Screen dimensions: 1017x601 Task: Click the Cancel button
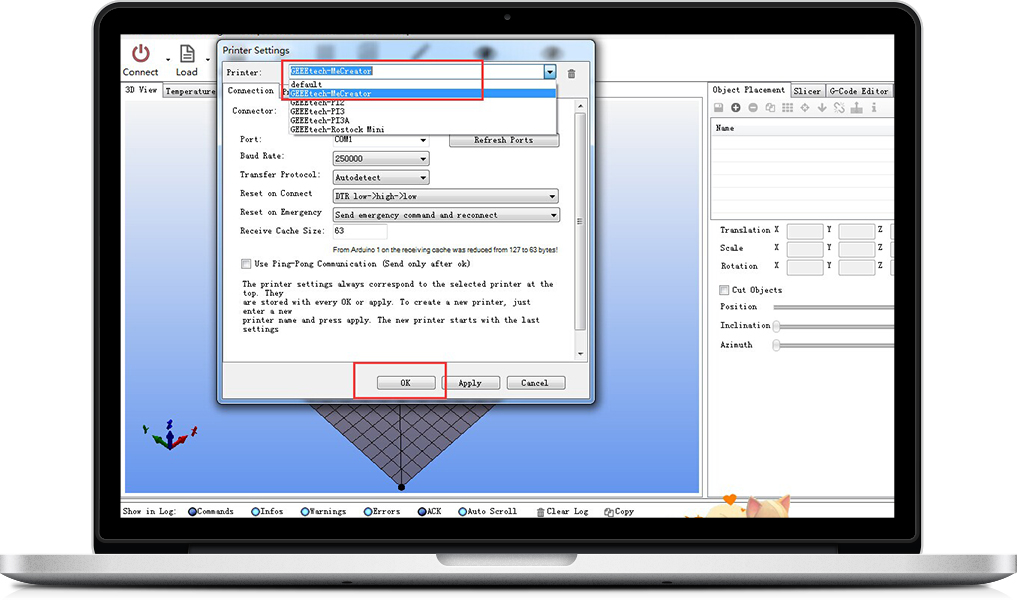pyautogui.click(x=535, y=383)
